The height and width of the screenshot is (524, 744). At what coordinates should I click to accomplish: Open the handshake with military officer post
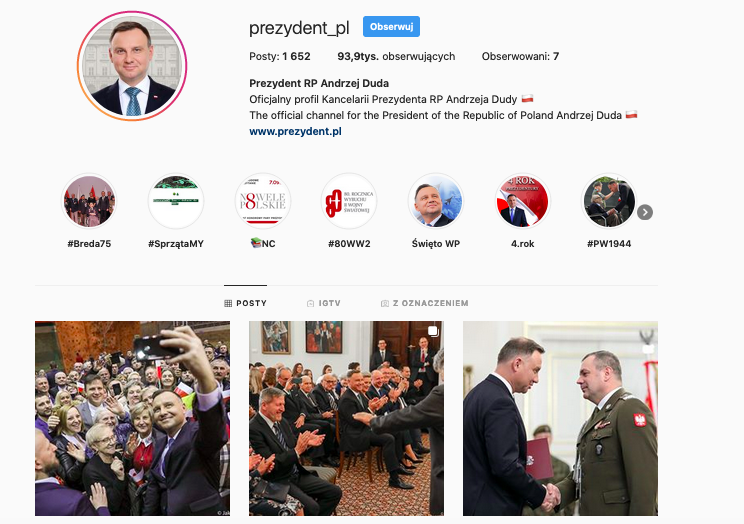point(560,418)
